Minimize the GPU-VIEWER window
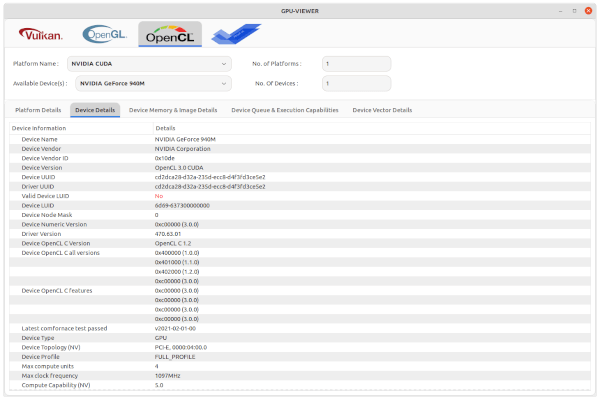600x400 pixels. click(x=560, y=11)
